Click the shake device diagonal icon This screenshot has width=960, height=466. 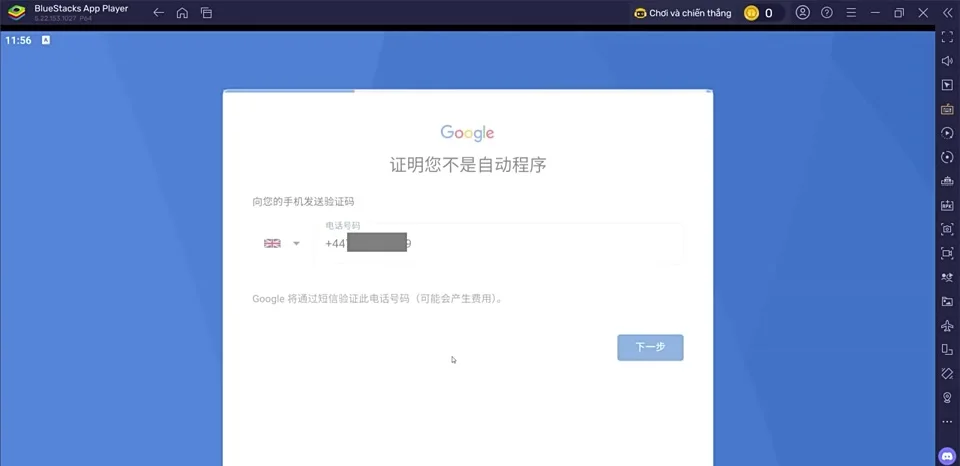pos(947,374)
